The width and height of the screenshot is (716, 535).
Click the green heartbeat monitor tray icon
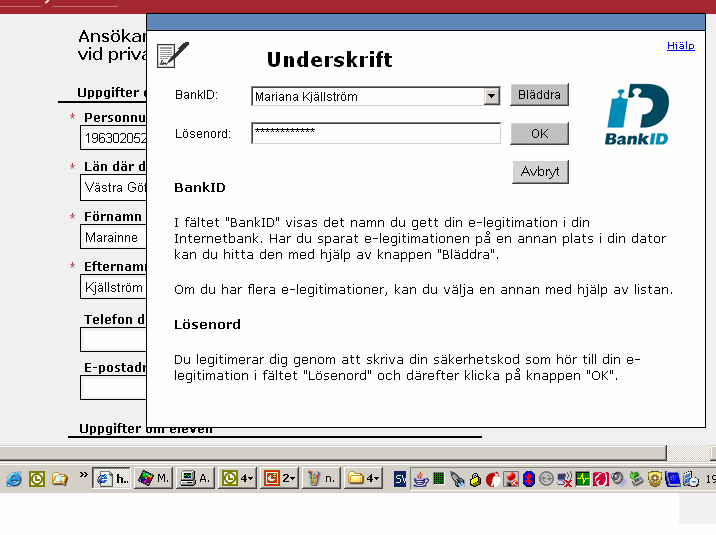click(583, 479)
